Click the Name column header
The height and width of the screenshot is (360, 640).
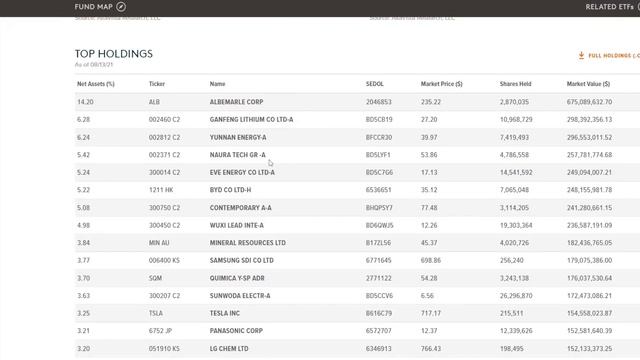pos(218,84)
